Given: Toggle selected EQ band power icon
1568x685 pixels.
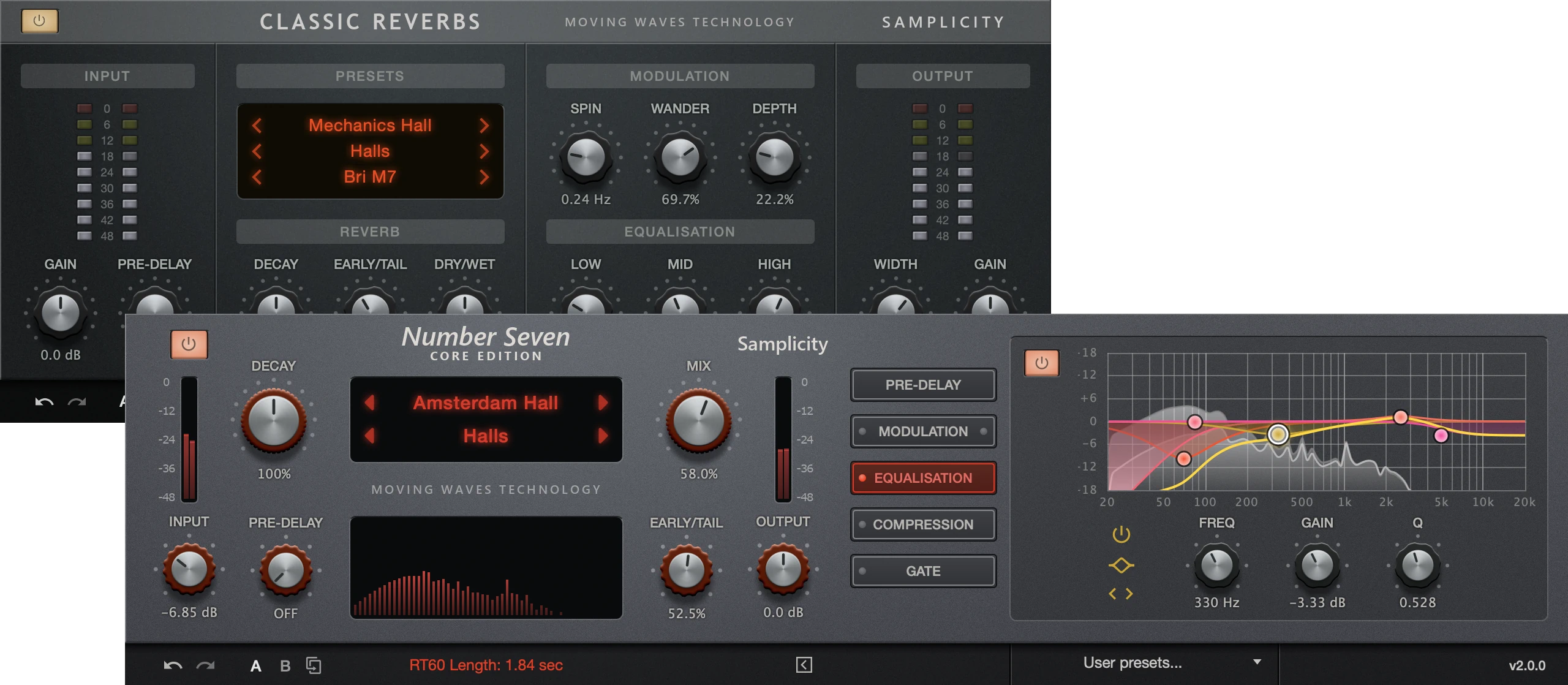Looking at the screenshot, I should point(1121,534).
